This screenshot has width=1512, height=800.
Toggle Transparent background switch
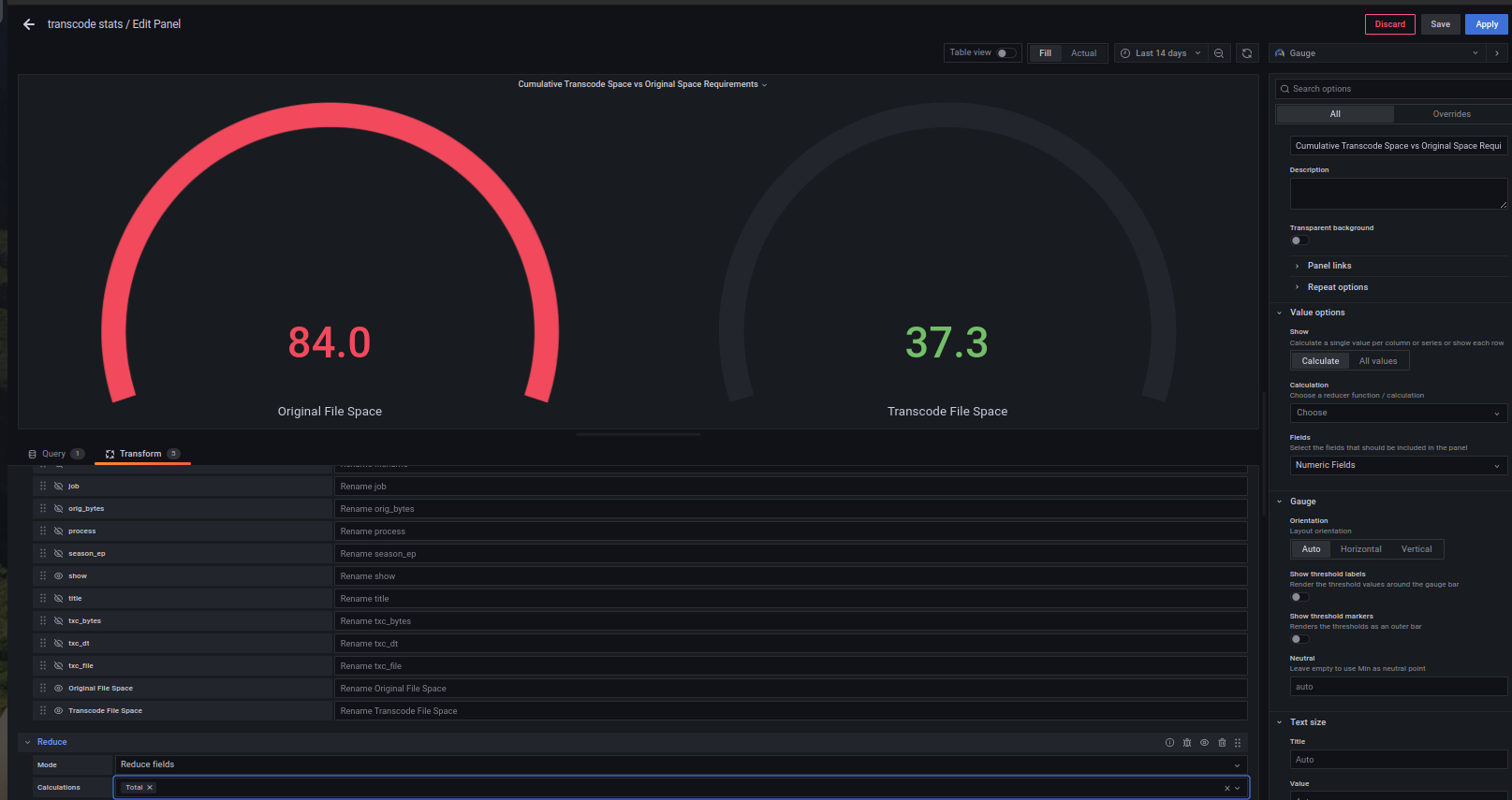coord(1299,240)
